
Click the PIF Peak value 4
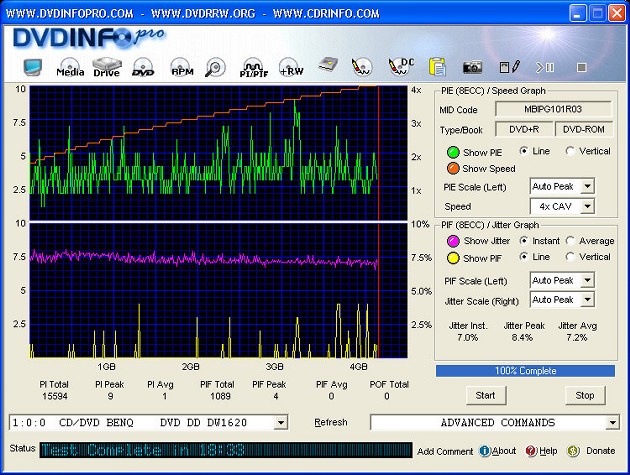[276, 396]
